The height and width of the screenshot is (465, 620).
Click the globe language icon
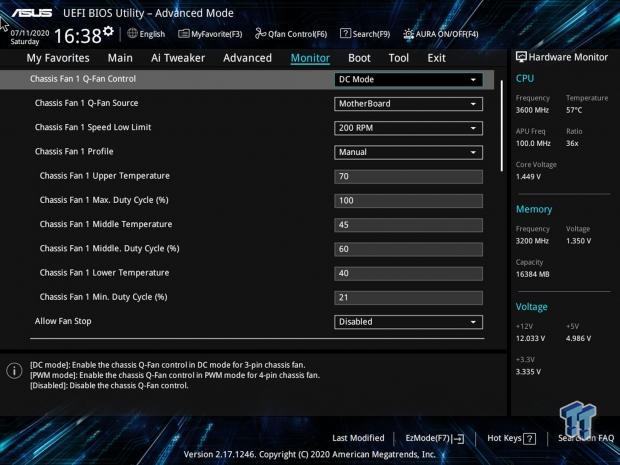pyautogui.click(x=132, y=34)
